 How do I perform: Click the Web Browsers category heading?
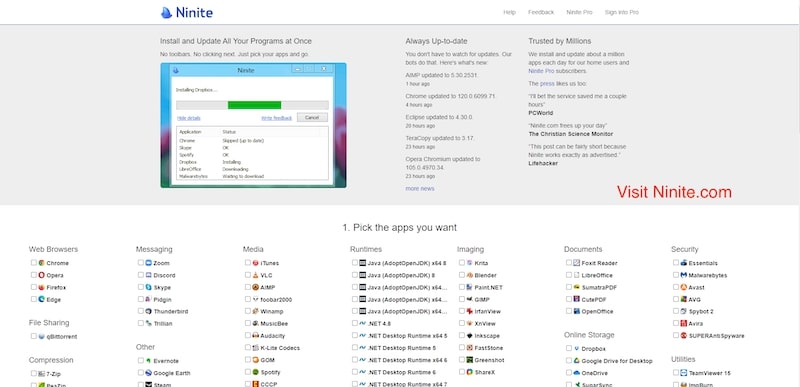click(54, 249)
